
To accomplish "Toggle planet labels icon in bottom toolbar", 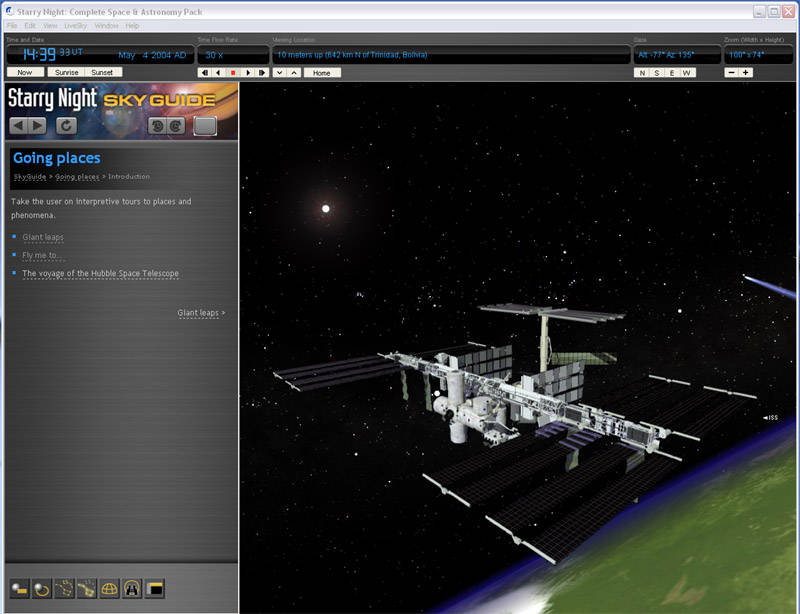I will tap(20, 589).
